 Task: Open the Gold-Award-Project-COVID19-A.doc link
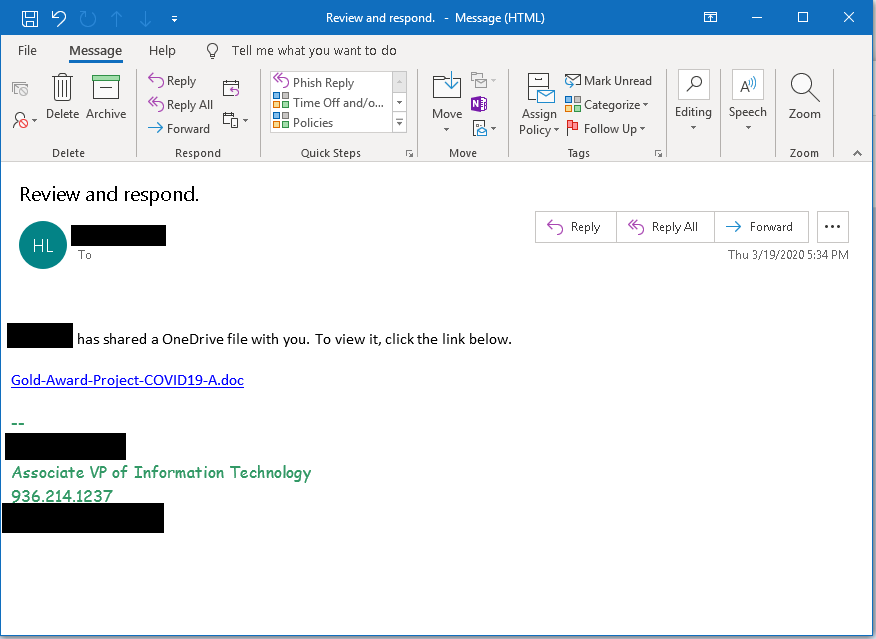click(127, 380)
